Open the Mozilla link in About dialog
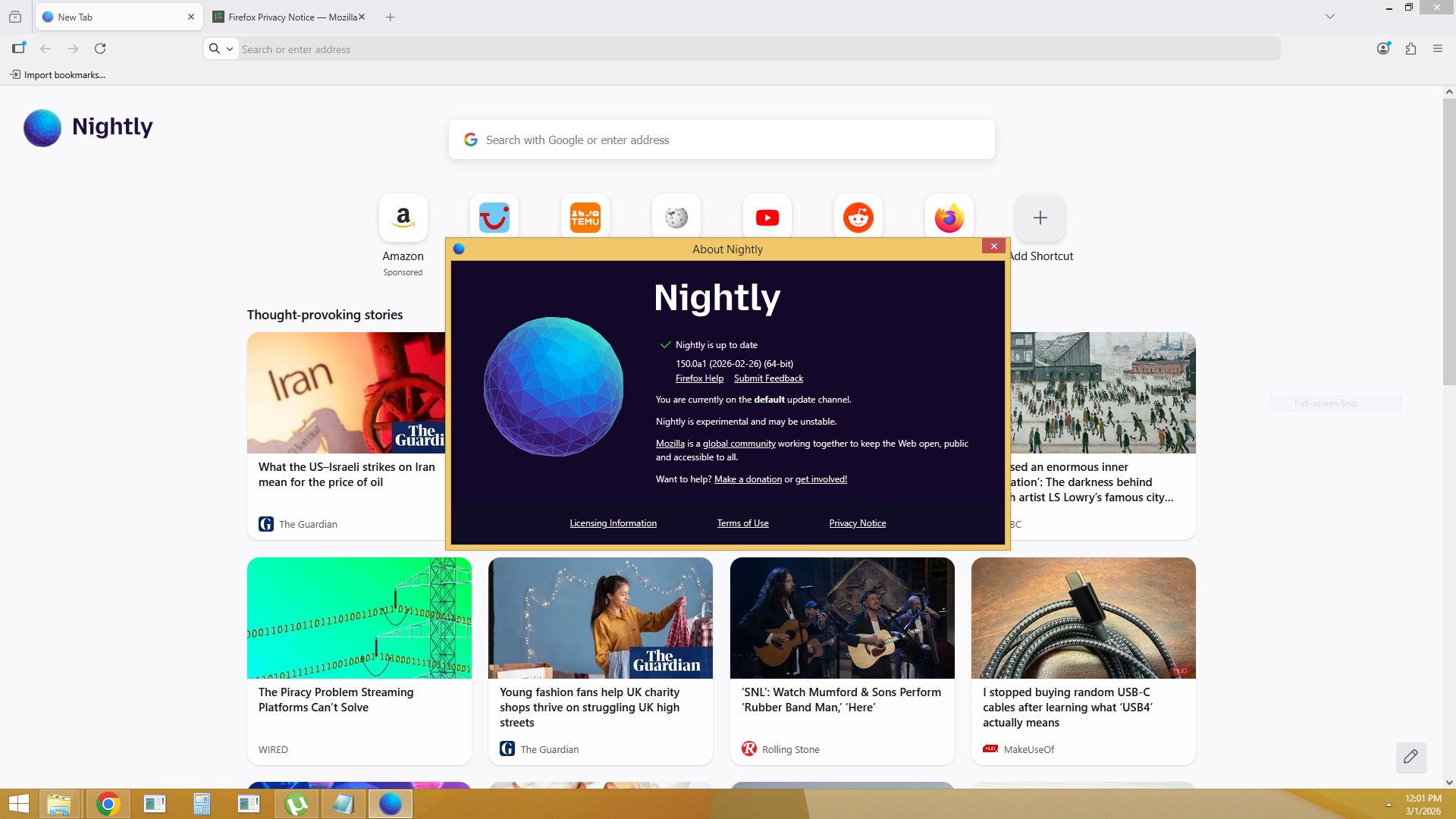 (x=670, y=444)
